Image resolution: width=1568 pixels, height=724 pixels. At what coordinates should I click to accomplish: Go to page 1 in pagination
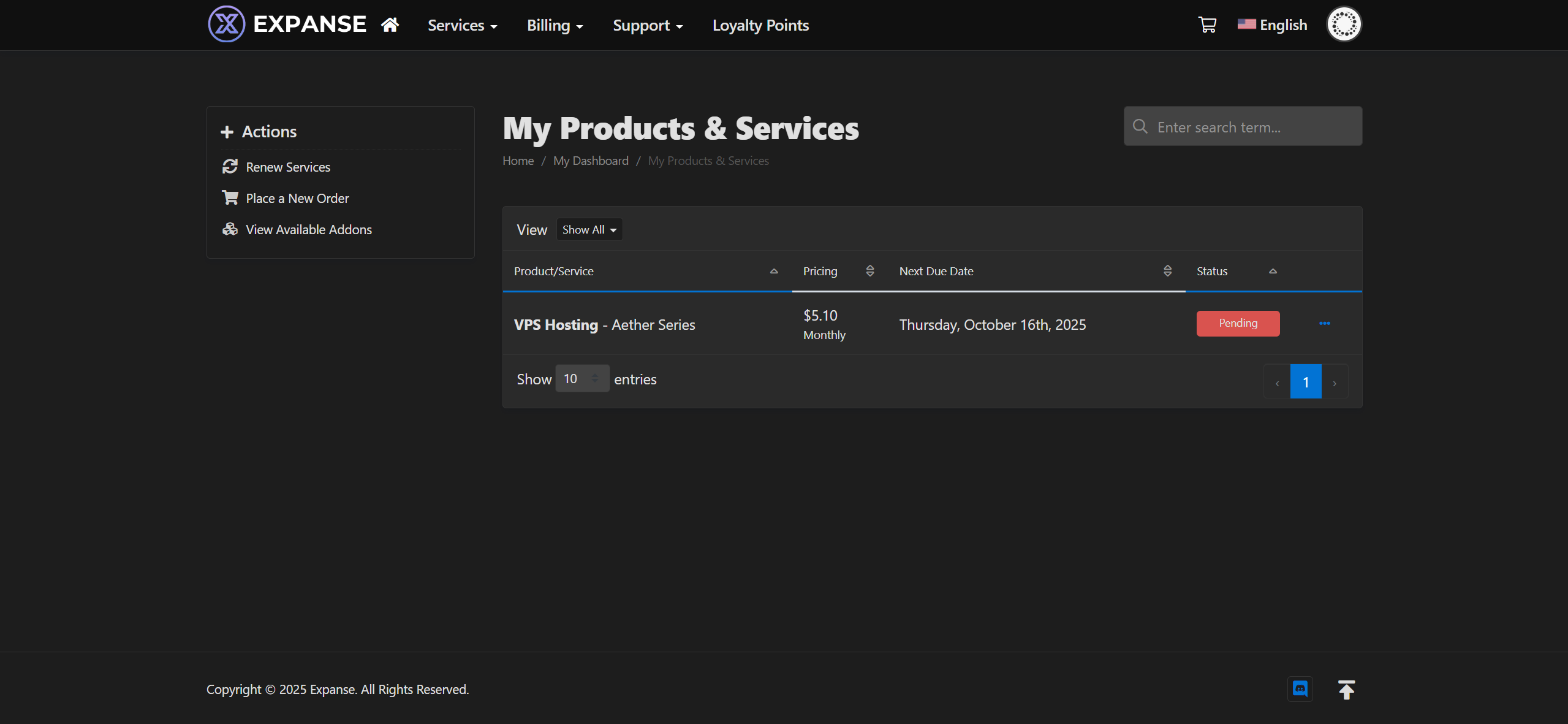pos(1306,381)
